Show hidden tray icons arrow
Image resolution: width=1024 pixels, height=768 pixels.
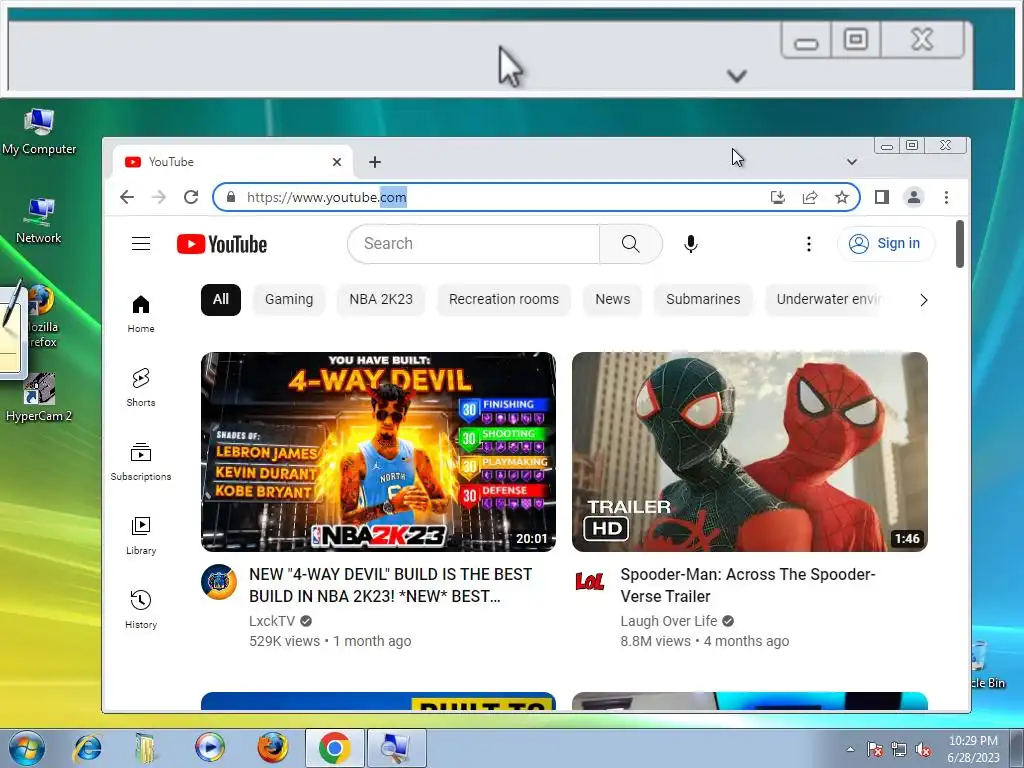(x=850, y=749)
